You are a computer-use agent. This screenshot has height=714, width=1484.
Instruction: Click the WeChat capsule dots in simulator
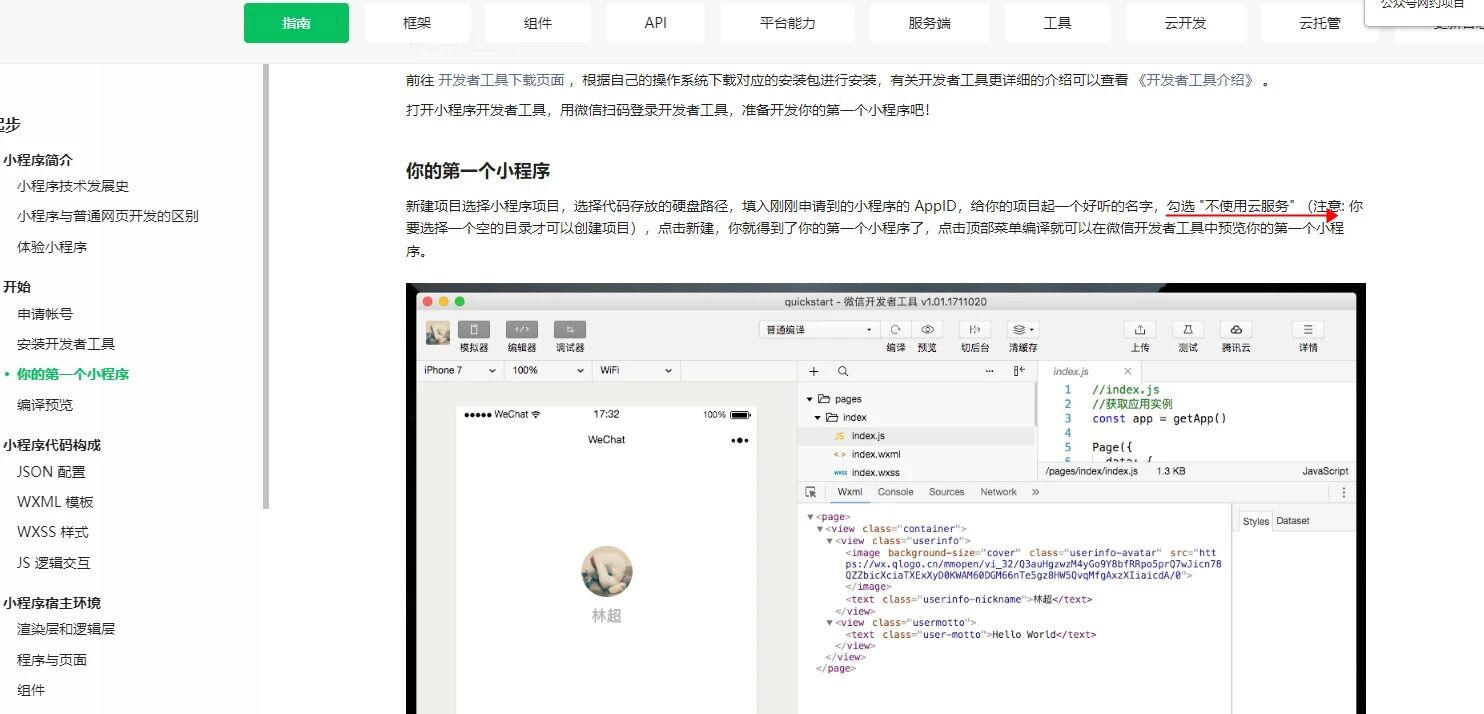pos(739,440)
